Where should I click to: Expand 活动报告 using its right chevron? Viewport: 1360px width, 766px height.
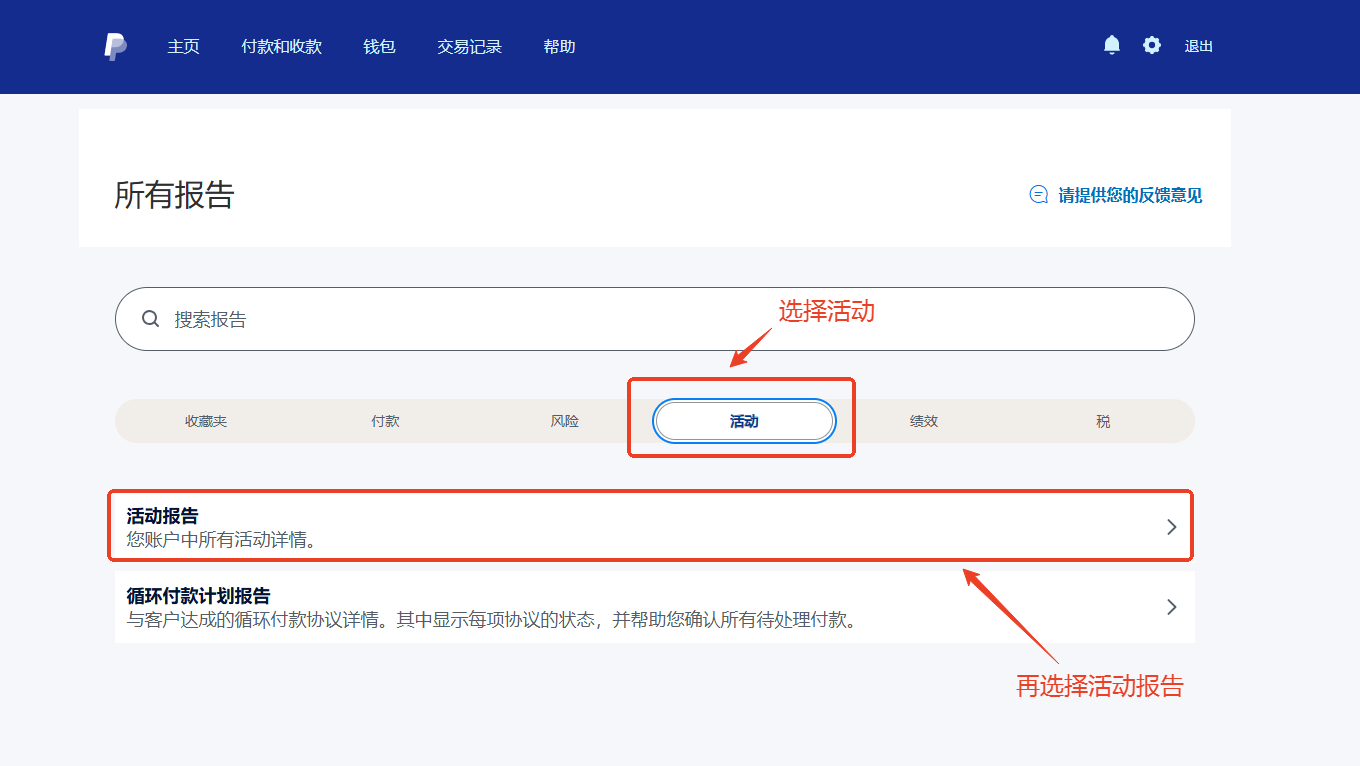tap(1172, 527)
